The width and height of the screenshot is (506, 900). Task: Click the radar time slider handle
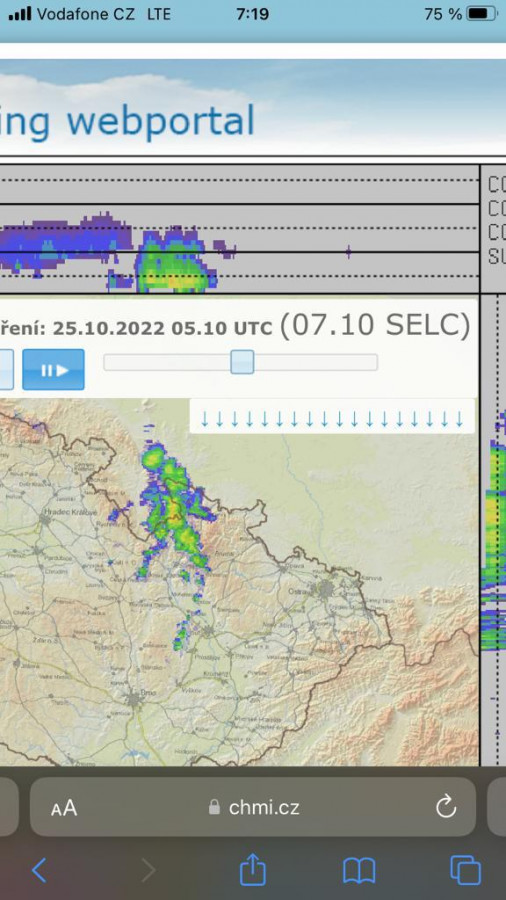click(242, 362)
